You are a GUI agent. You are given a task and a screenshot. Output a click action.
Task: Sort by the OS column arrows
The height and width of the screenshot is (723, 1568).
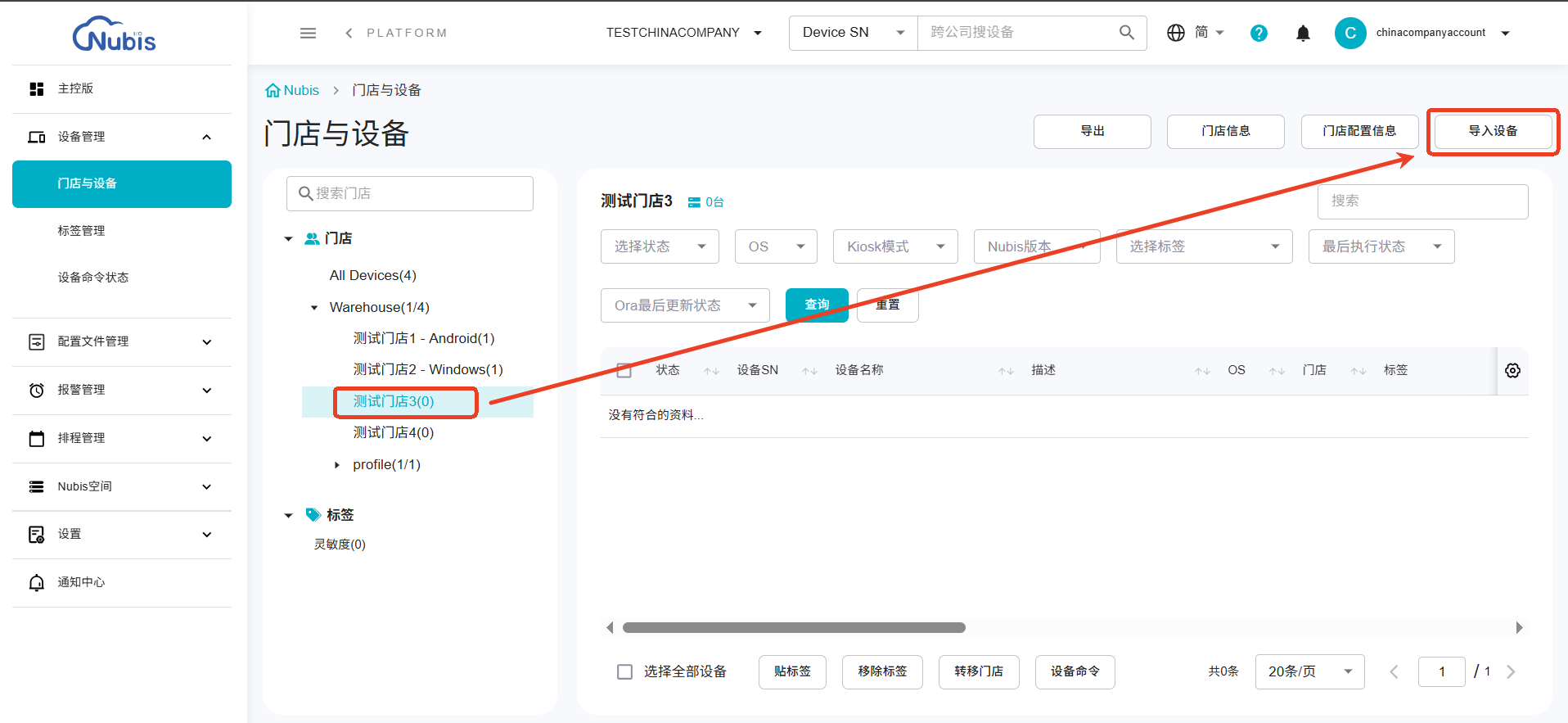tap(1277, 371)
